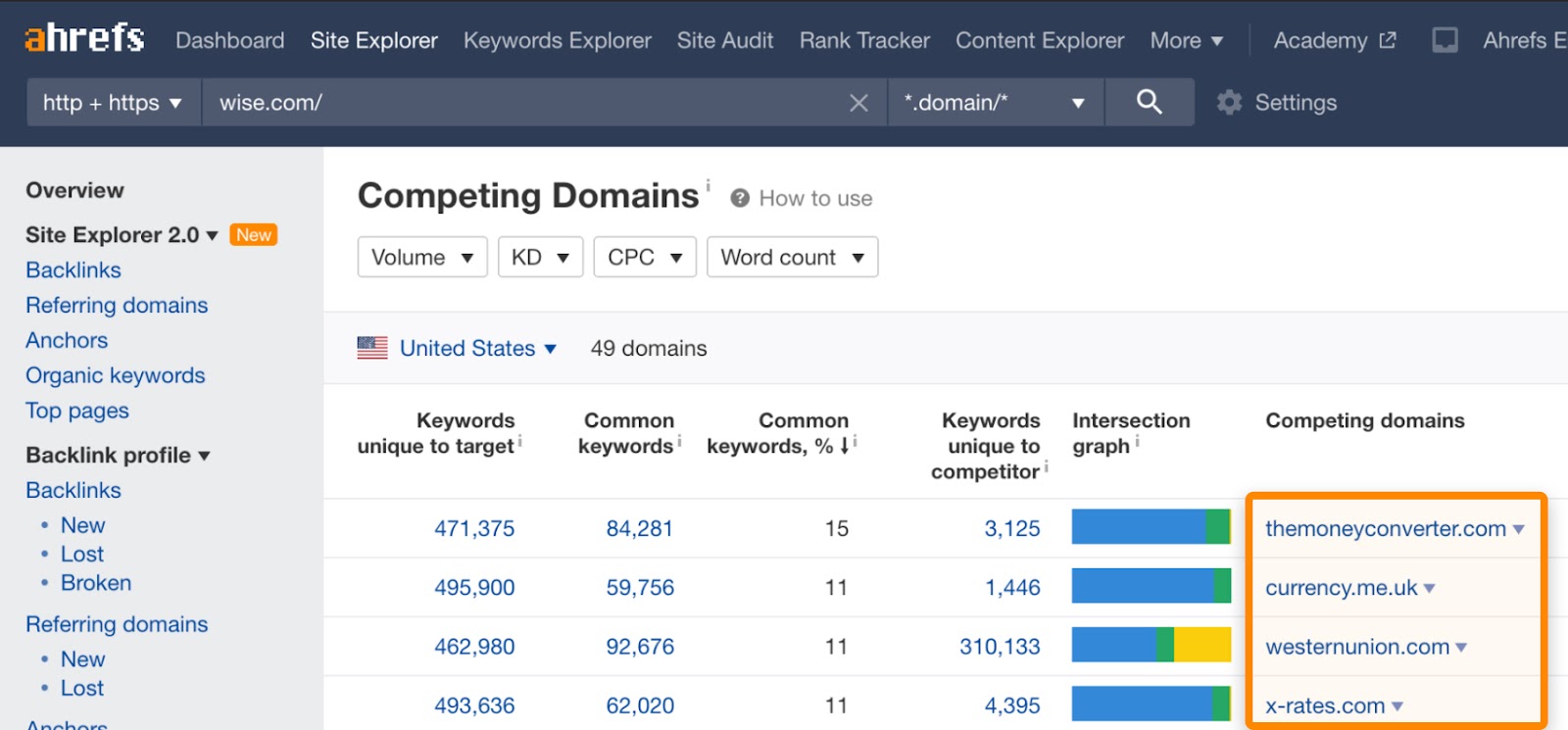
Task: Open Settings via the gear icon
Action: coord(1229,103)
